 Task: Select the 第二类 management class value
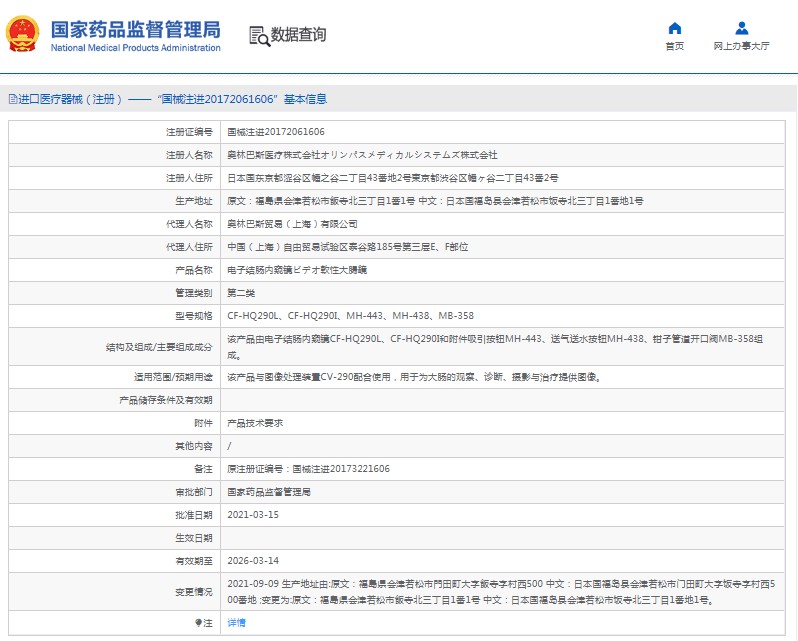click(x=241, y=293)
